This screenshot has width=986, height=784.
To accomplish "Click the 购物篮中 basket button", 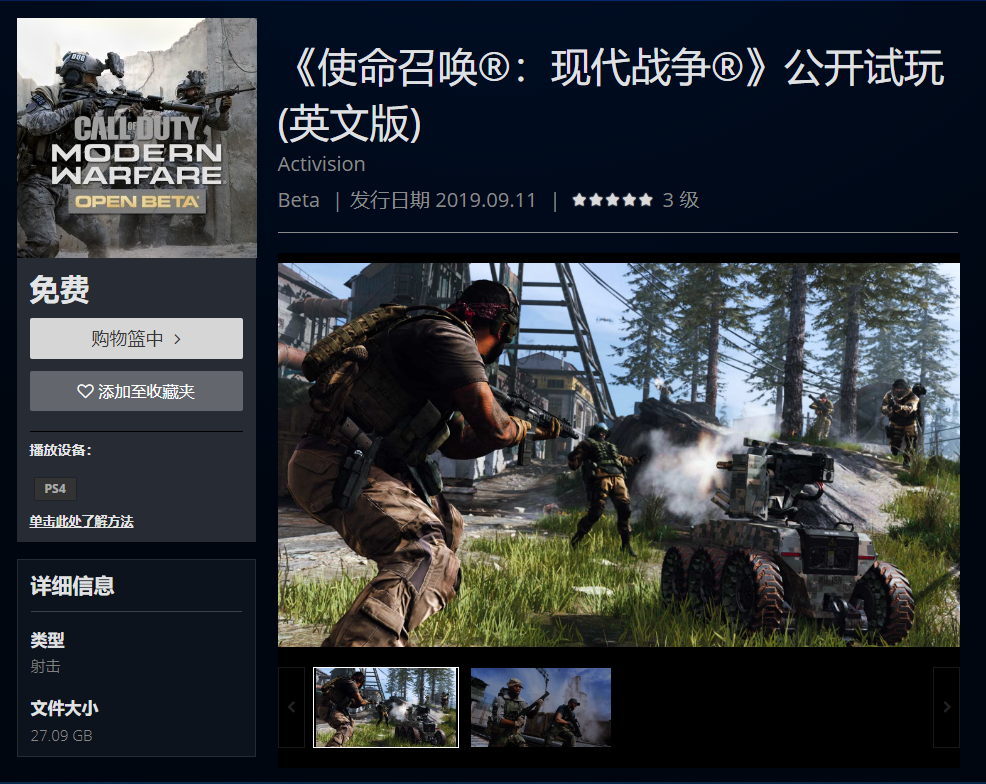I will (136, 338).
